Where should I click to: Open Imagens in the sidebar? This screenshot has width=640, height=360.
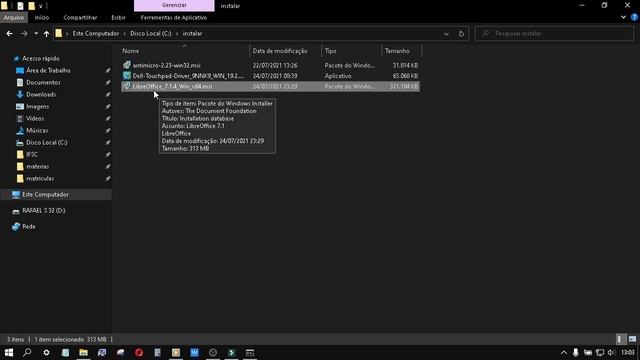point(37,107)
